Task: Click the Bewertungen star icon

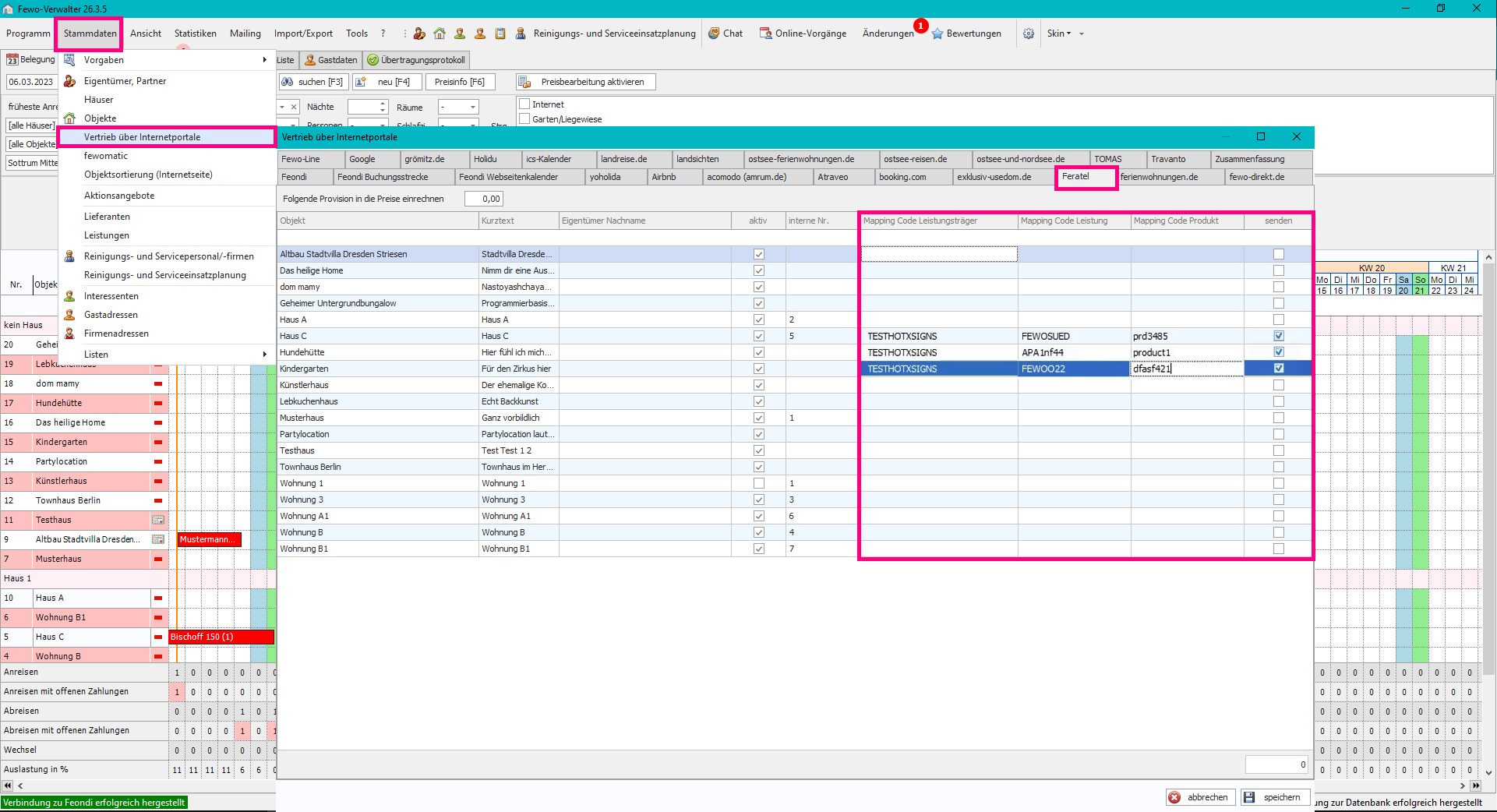Action: pos(937,34)
